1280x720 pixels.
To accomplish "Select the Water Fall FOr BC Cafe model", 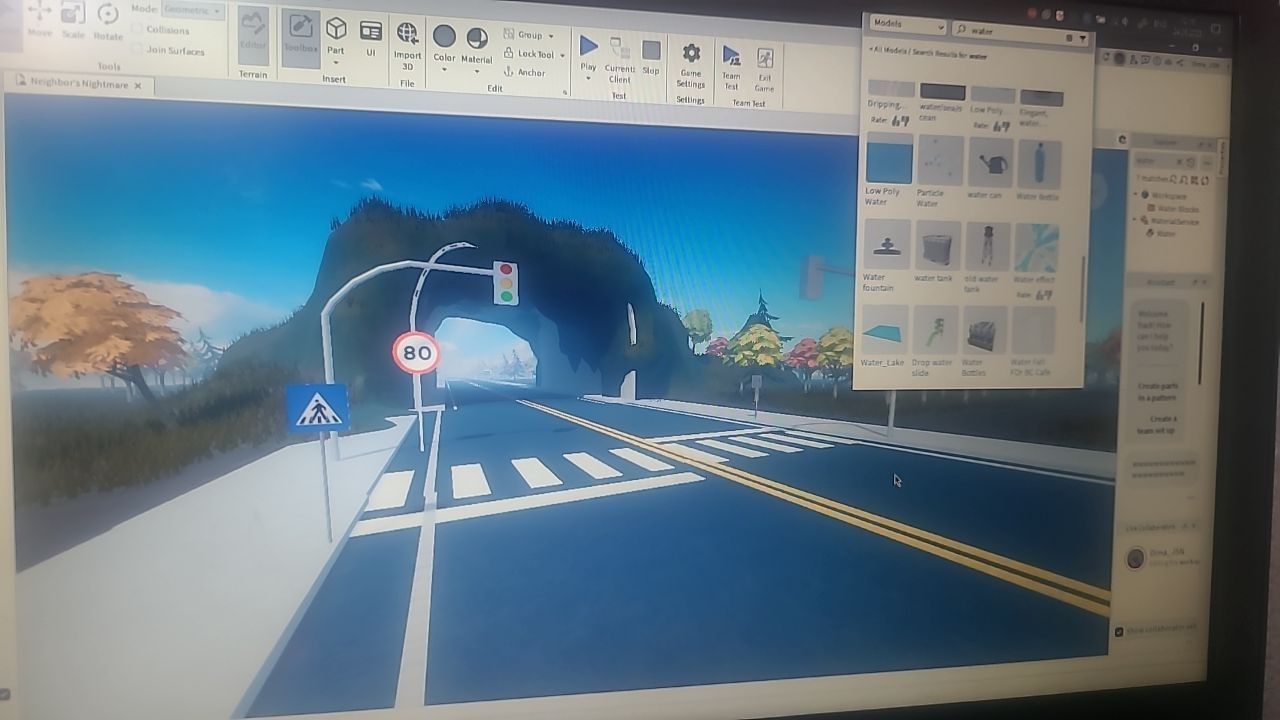I will [1033, 342].
